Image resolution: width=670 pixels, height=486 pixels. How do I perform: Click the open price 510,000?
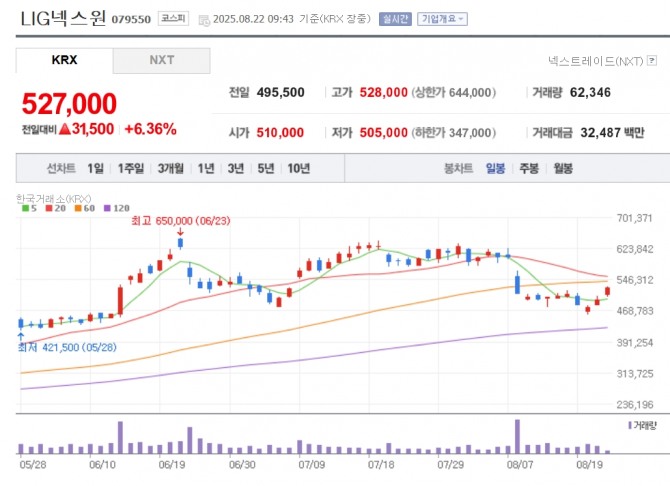click(x=280, y=133)
